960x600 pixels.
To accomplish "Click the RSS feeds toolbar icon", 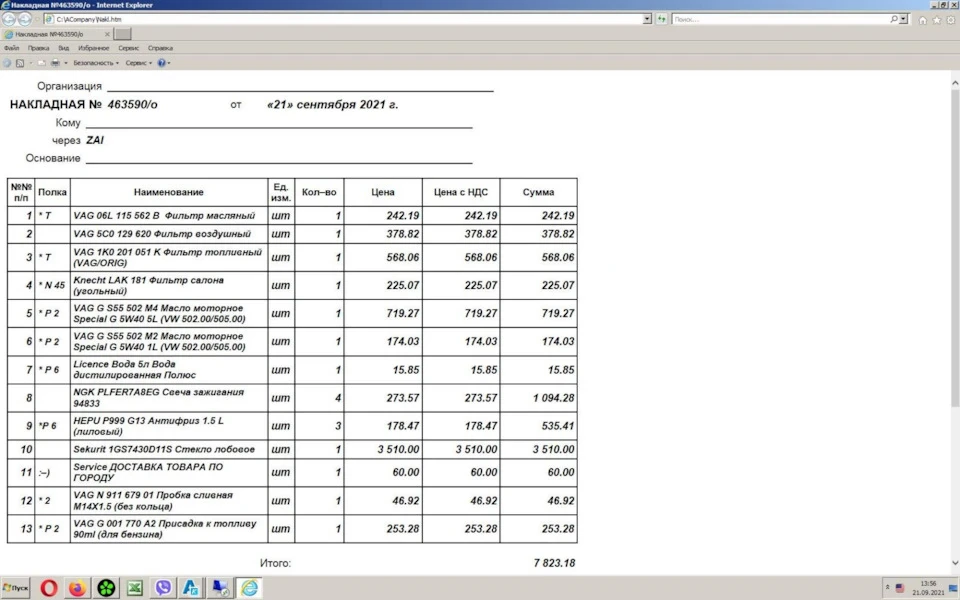I will click(x=20, y=62).
